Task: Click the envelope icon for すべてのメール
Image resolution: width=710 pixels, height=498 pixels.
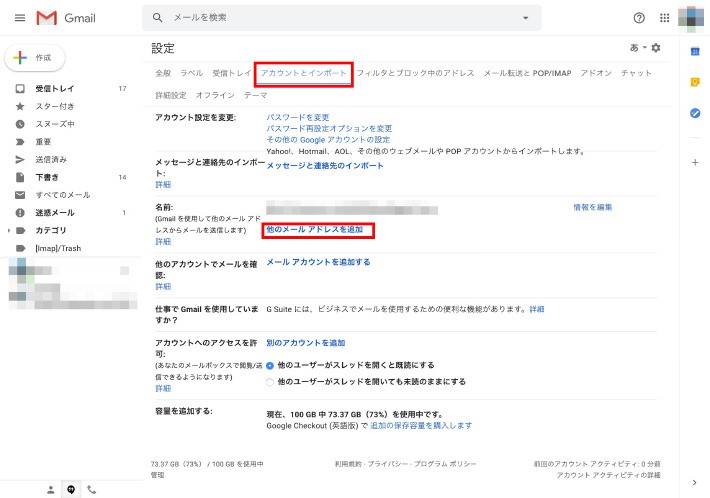Action: click(20, 195)
